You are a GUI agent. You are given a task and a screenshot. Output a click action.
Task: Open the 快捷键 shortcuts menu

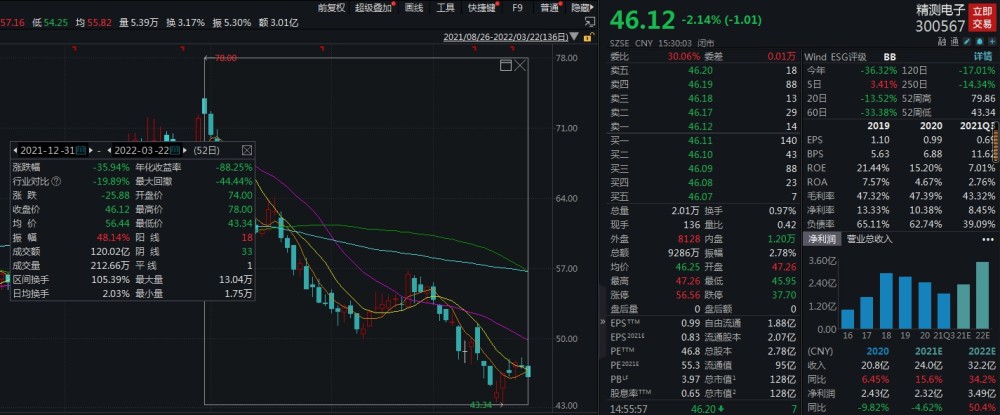[482, 8]
